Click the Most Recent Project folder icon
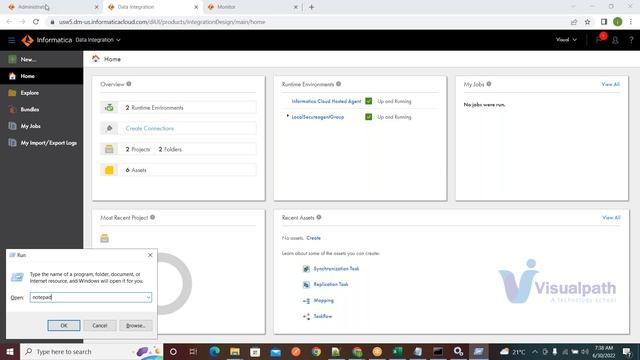Screen dimensions: 640x360 pyautogui.click(x=104, y=238)
